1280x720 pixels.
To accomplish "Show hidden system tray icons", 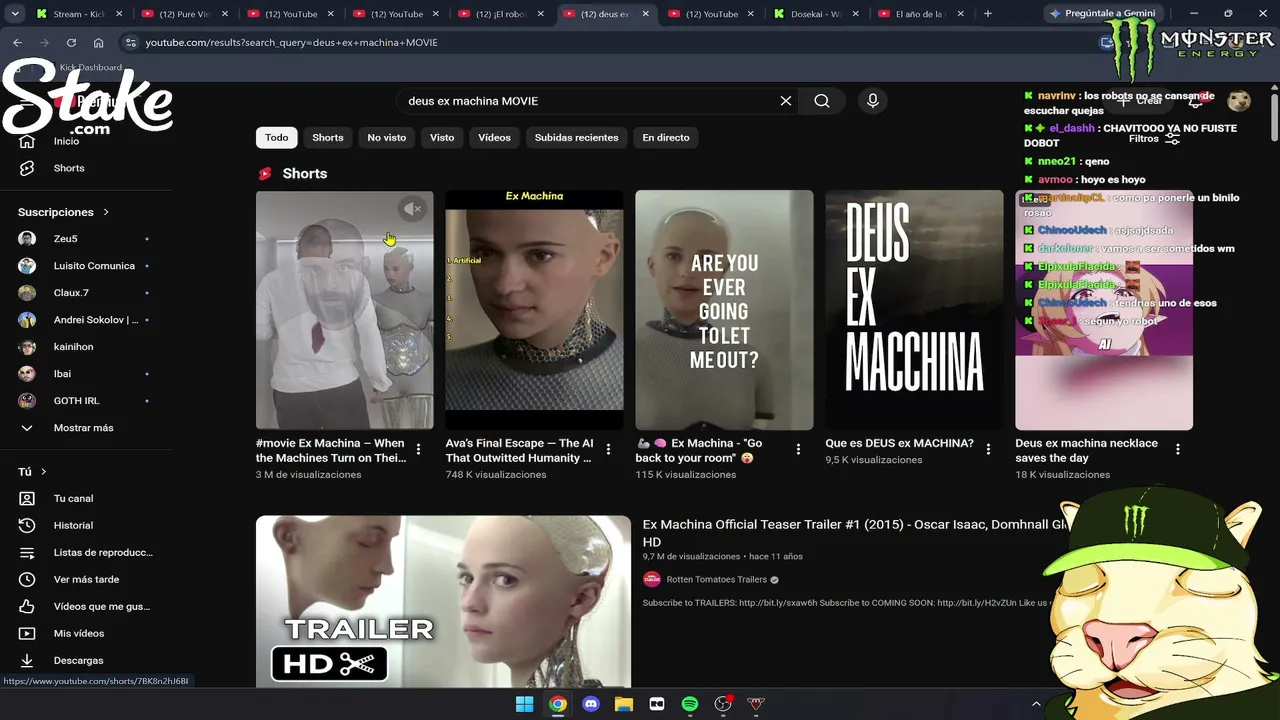I will pos(1036,704).
